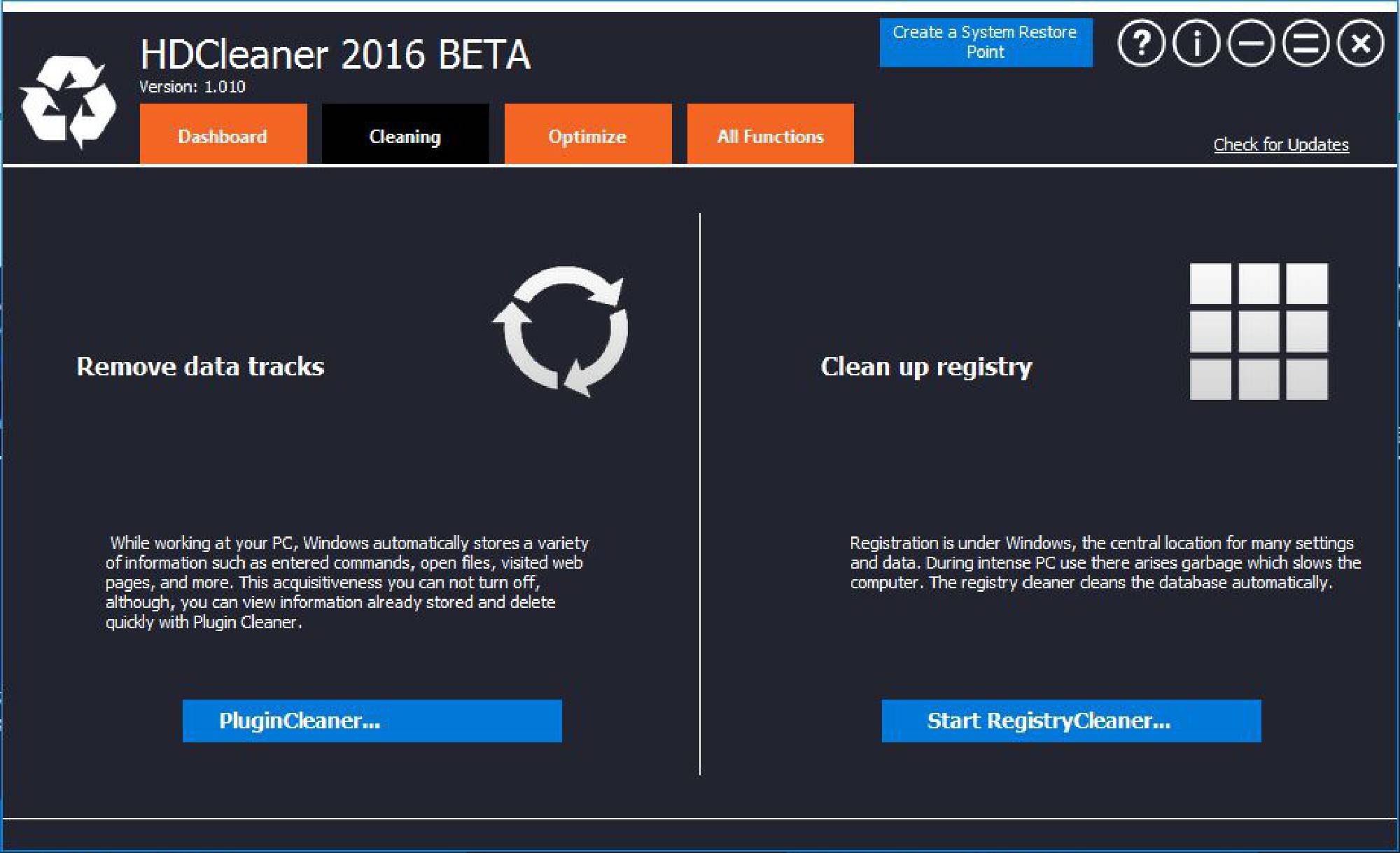The height and width of the screenshot is (853, 1400).
Task: Start RegistryCleaner button
Action: 1071,721
